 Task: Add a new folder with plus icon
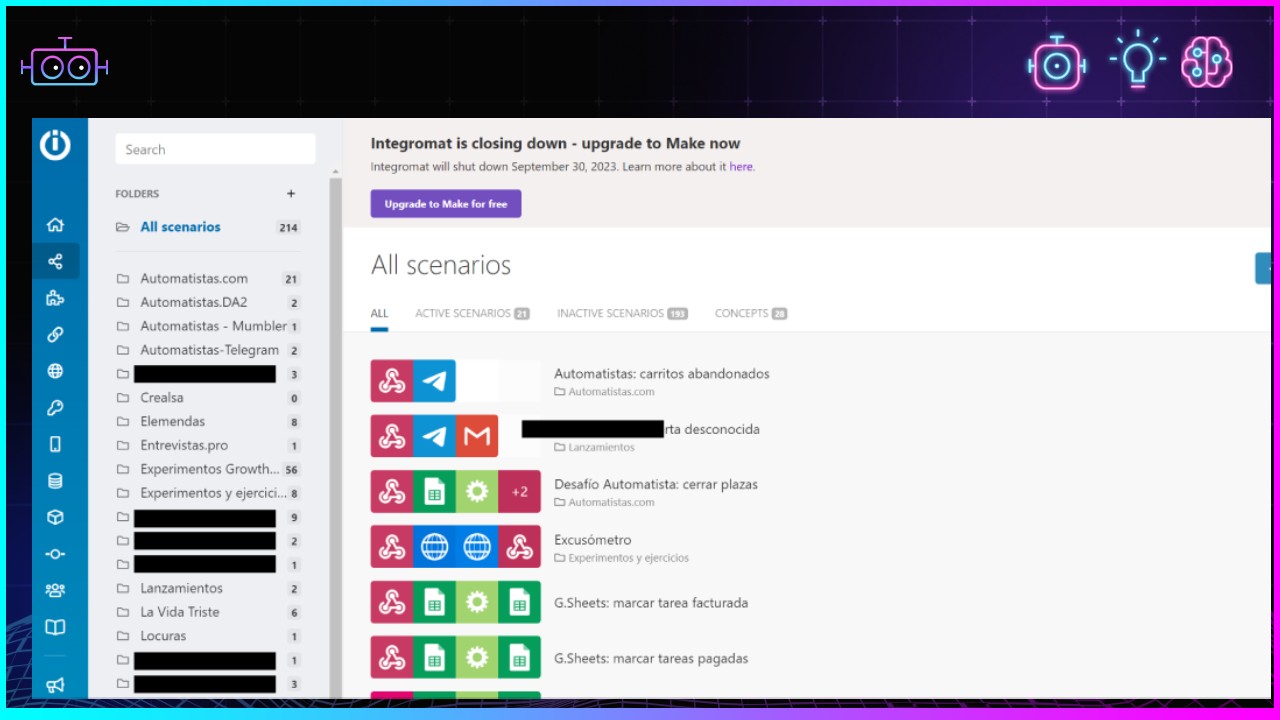[291, 194]
